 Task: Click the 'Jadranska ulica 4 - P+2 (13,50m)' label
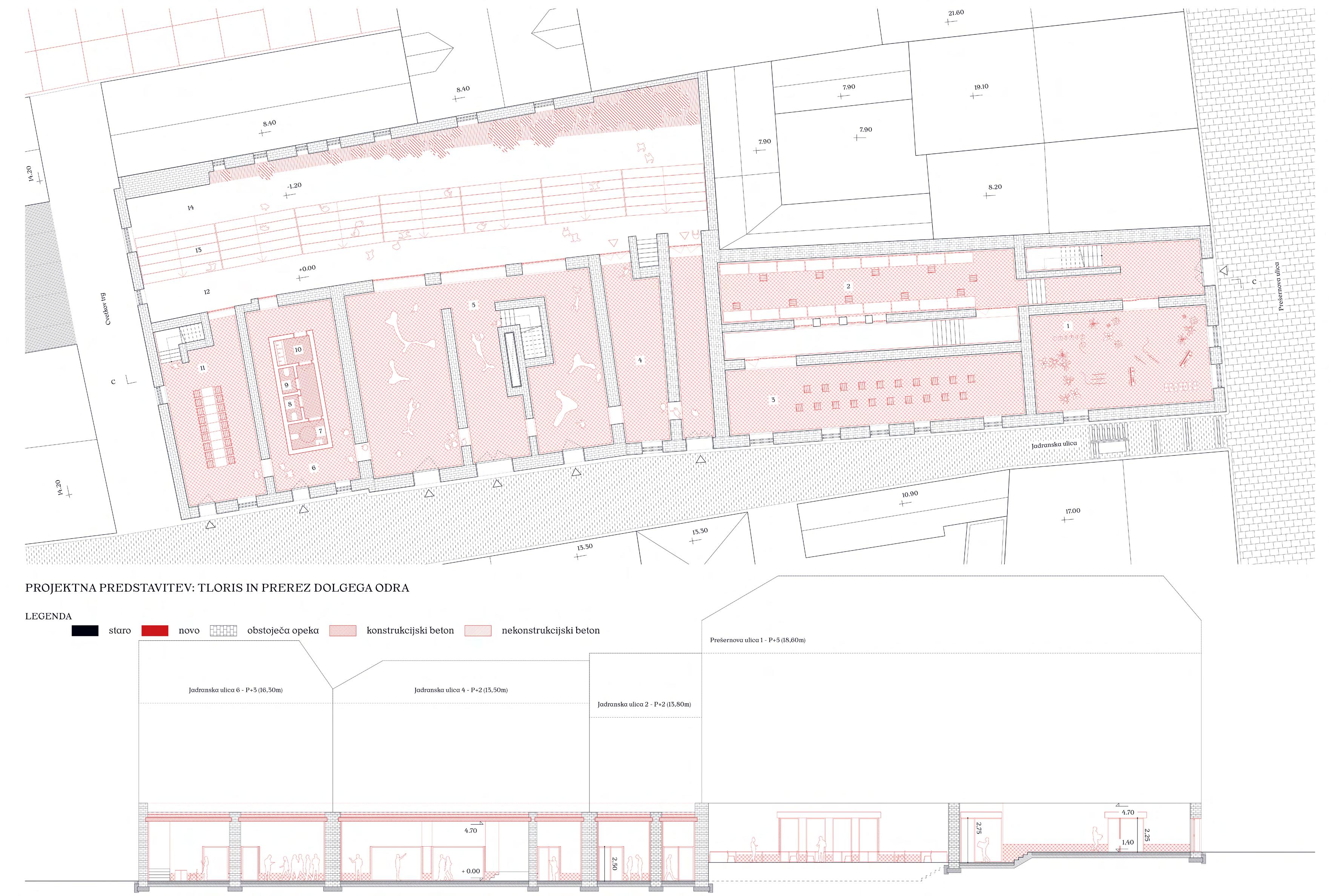coord(460,690)
